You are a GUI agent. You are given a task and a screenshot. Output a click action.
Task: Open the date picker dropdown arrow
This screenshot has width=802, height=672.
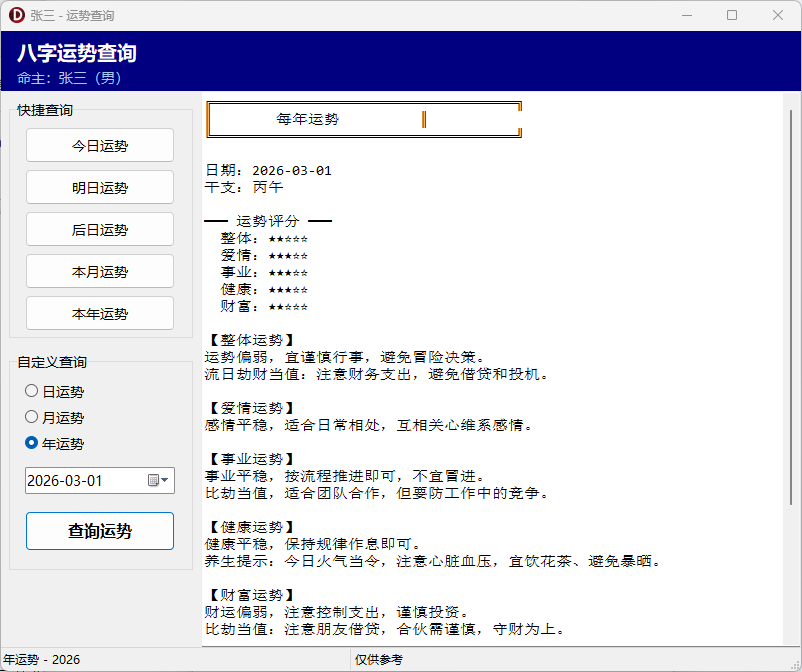[165, 480]
